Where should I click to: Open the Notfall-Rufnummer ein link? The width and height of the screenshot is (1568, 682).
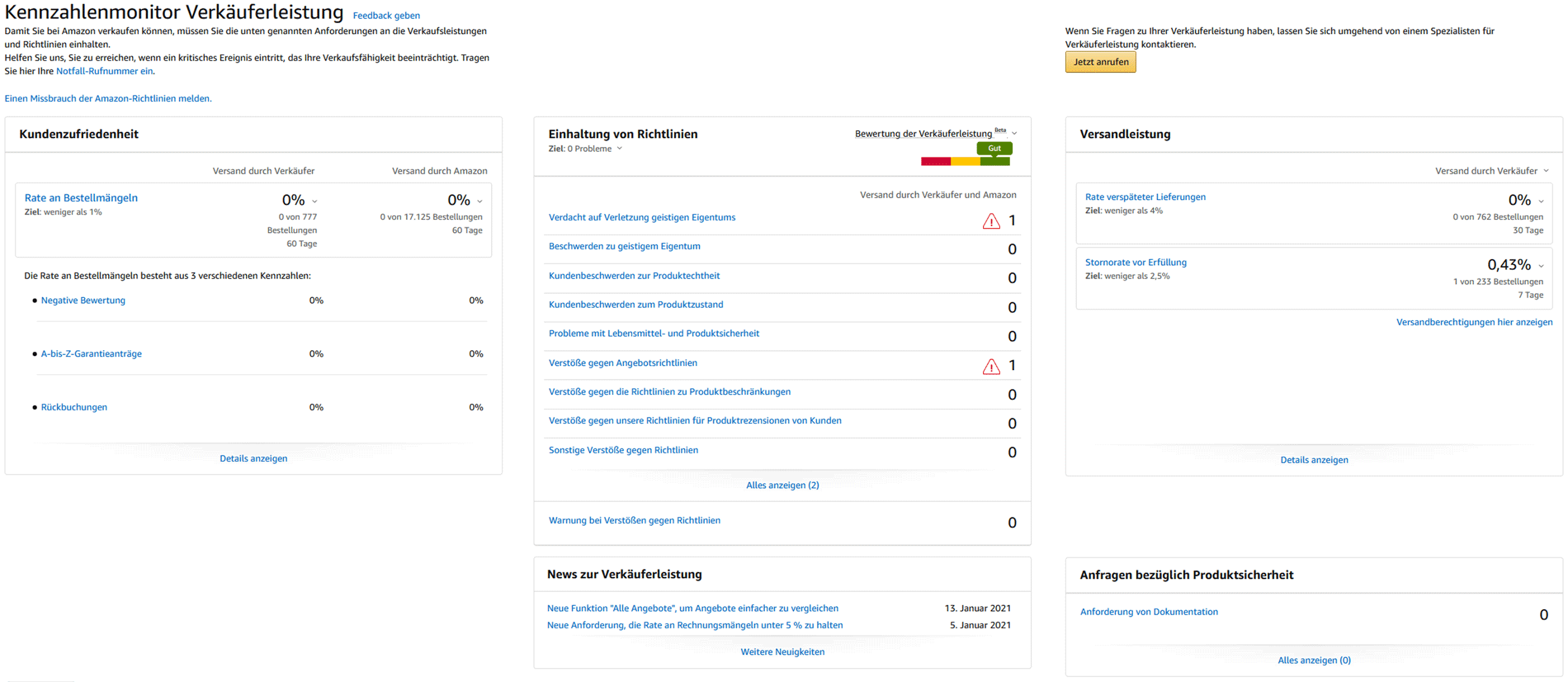click(104, 71)
